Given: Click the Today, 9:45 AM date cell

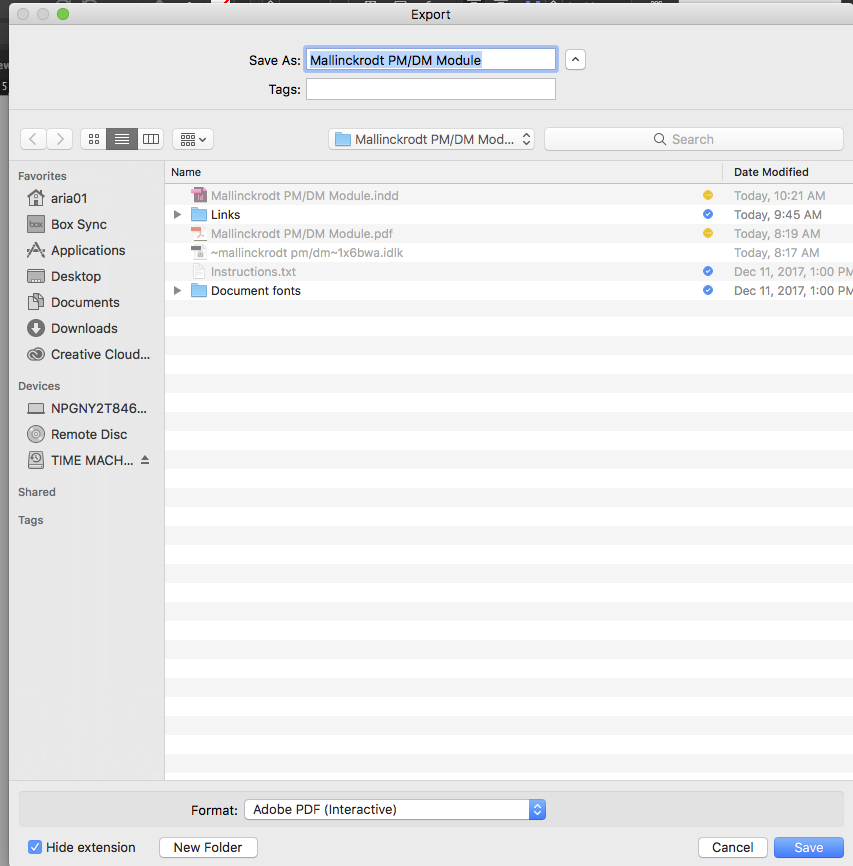Looking at the screenshot, I should (x=778, y=214).
